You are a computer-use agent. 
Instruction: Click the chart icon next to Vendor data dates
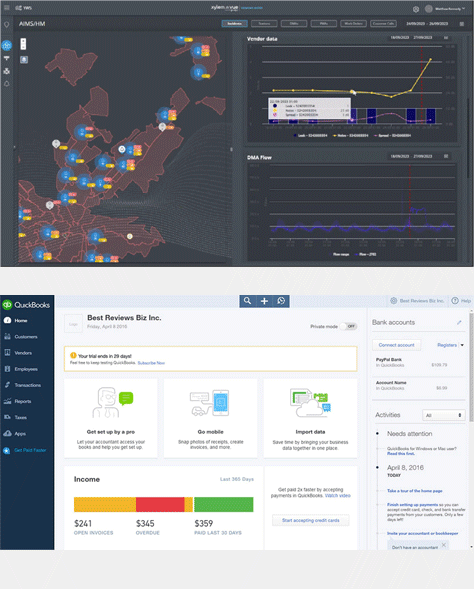446,38
